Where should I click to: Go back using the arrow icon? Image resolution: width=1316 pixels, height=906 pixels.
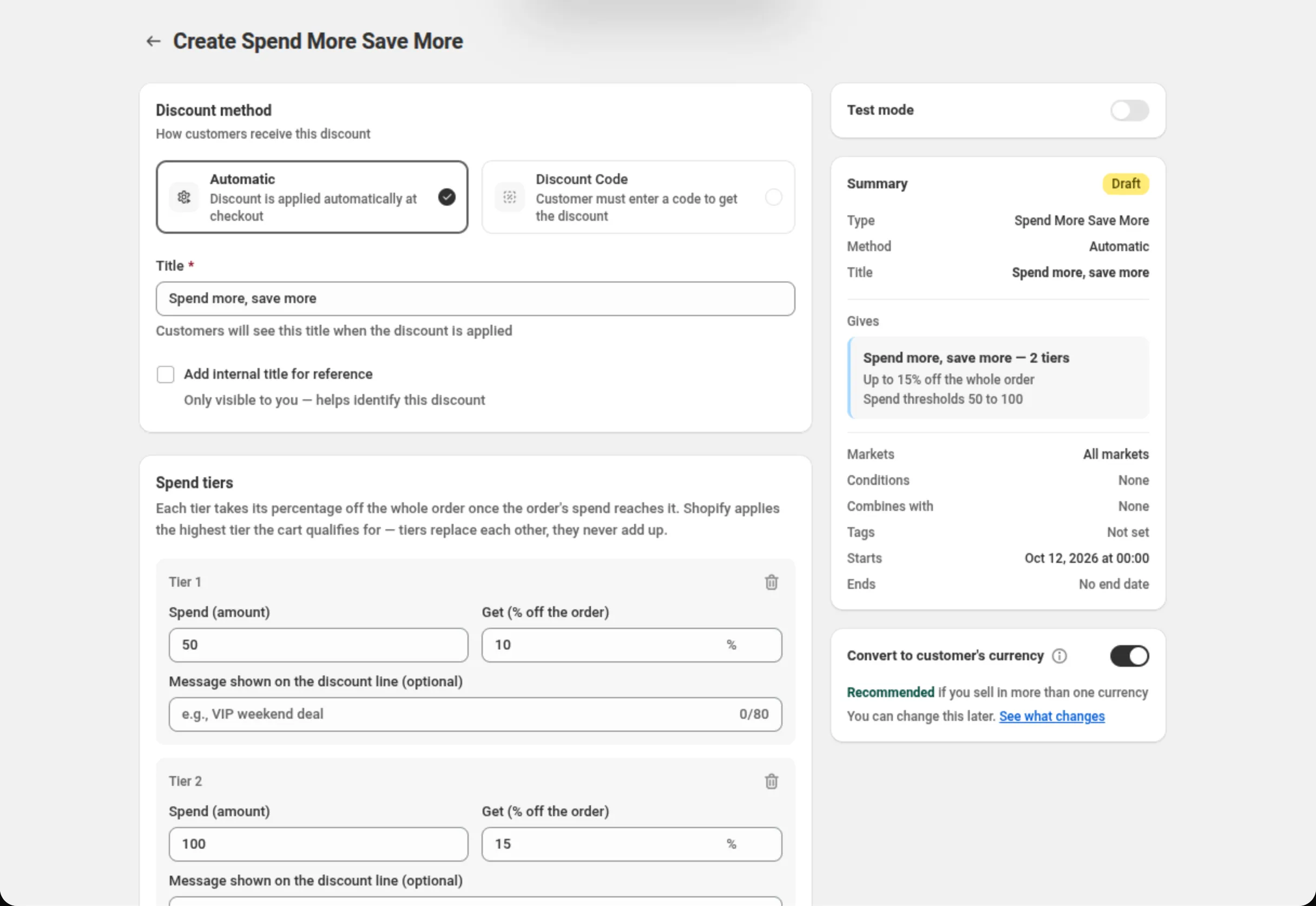[x=153, y=42]
